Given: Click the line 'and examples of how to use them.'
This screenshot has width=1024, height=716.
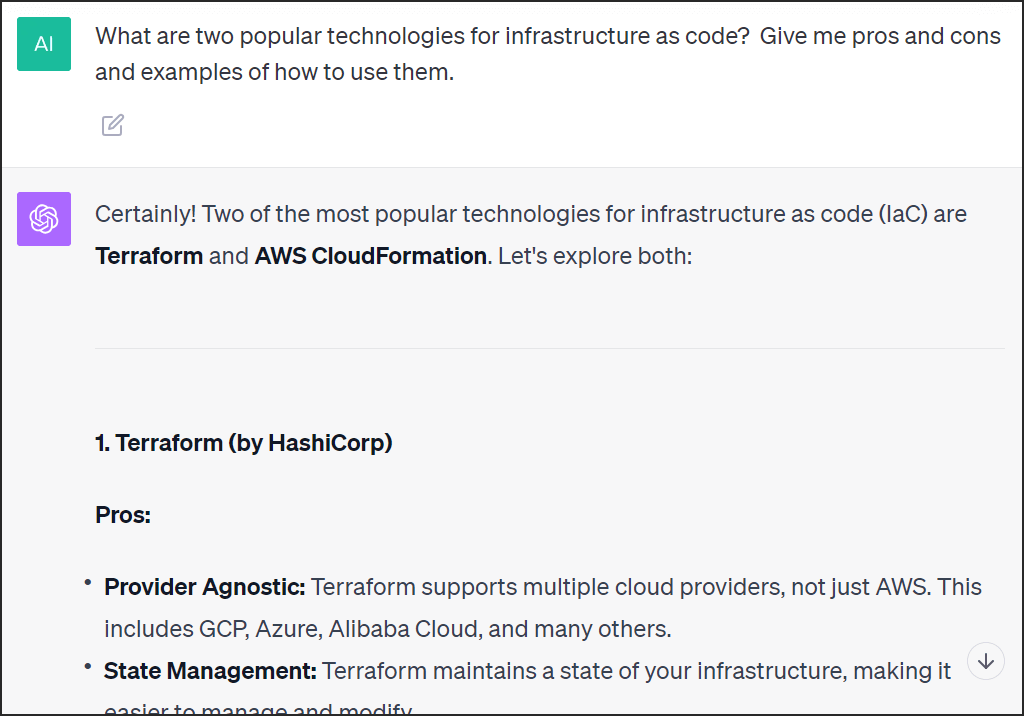Looking at the screenshot, I should tap(274, 72).
